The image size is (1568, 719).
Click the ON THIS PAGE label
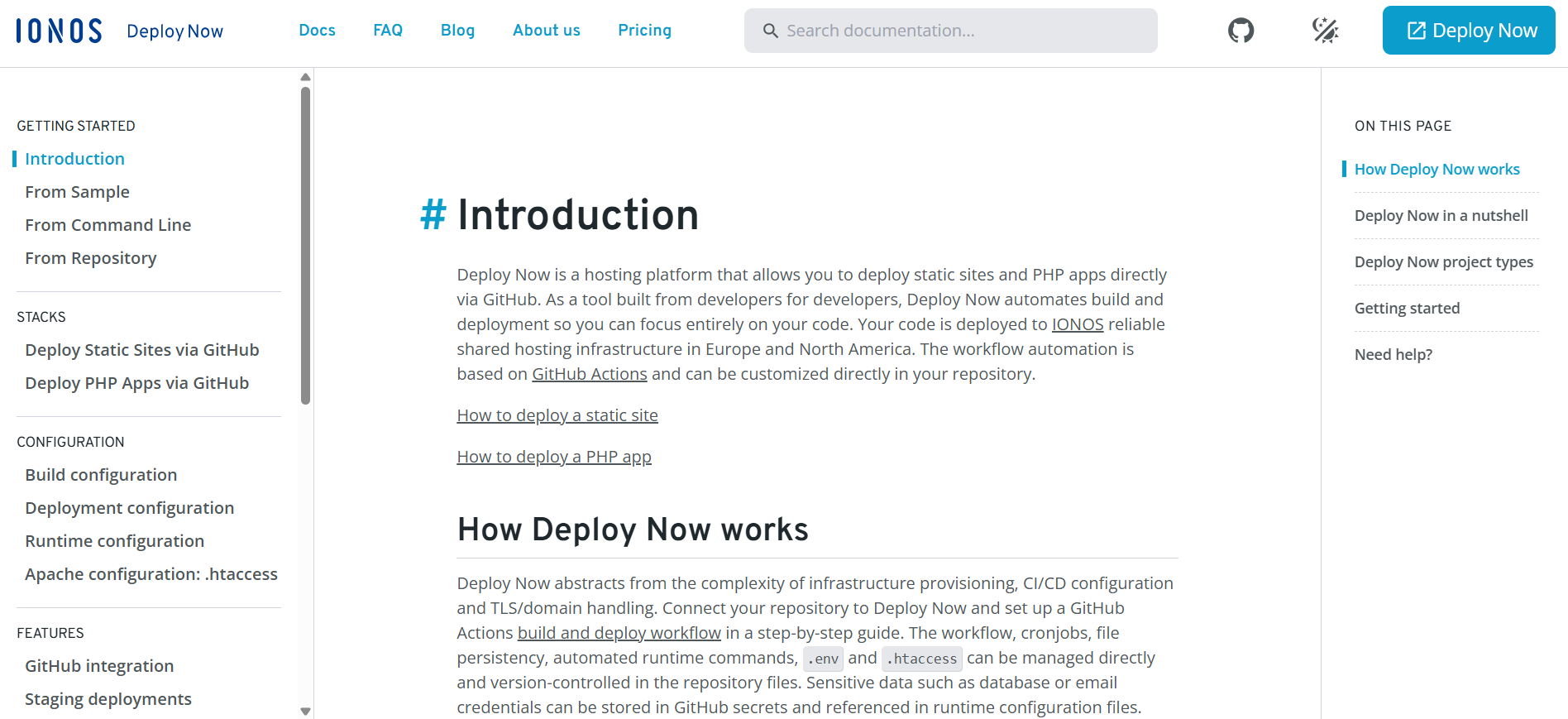coord(1403,126)
